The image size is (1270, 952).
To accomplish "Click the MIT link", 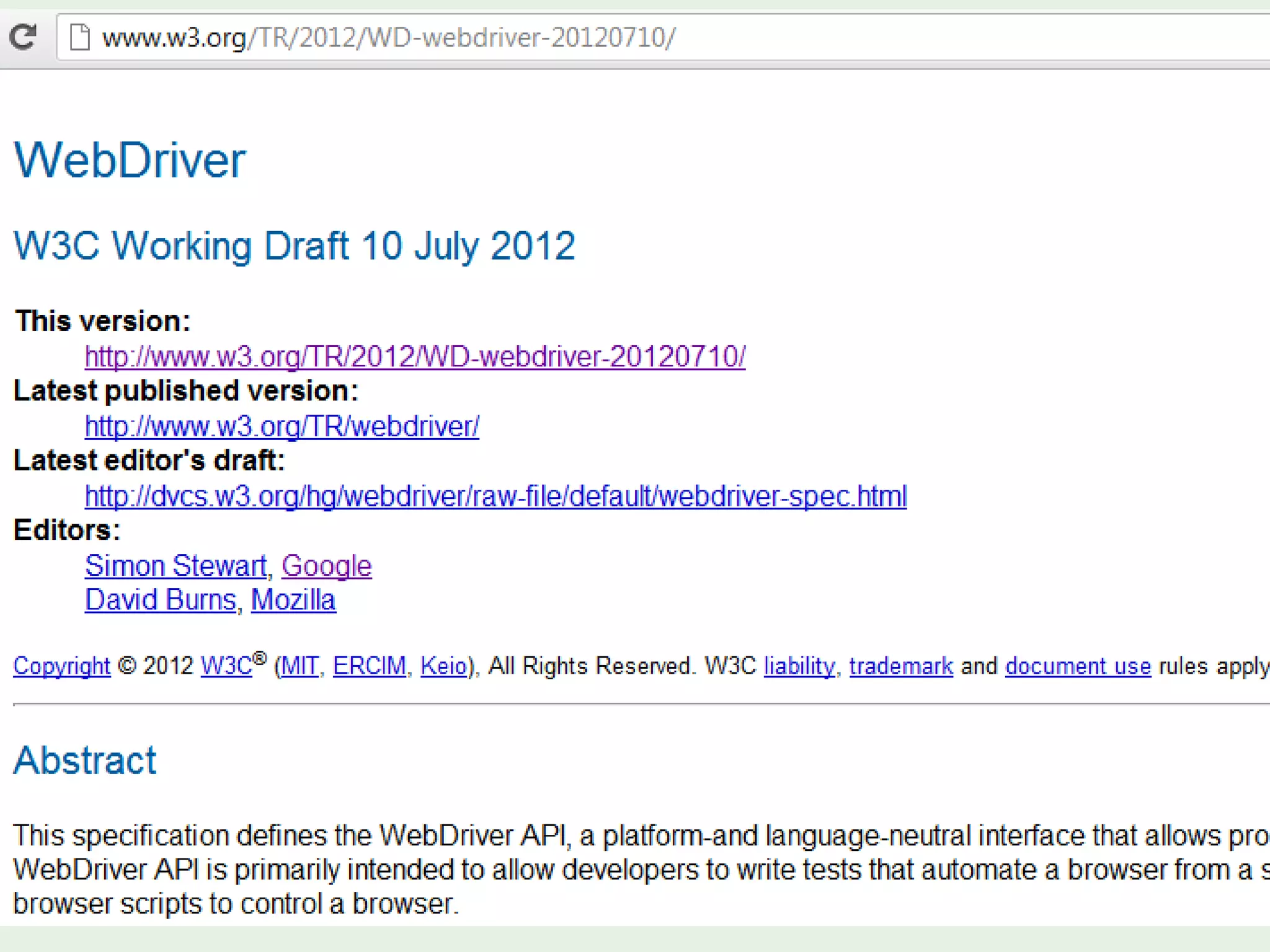I will click(300, 666).
